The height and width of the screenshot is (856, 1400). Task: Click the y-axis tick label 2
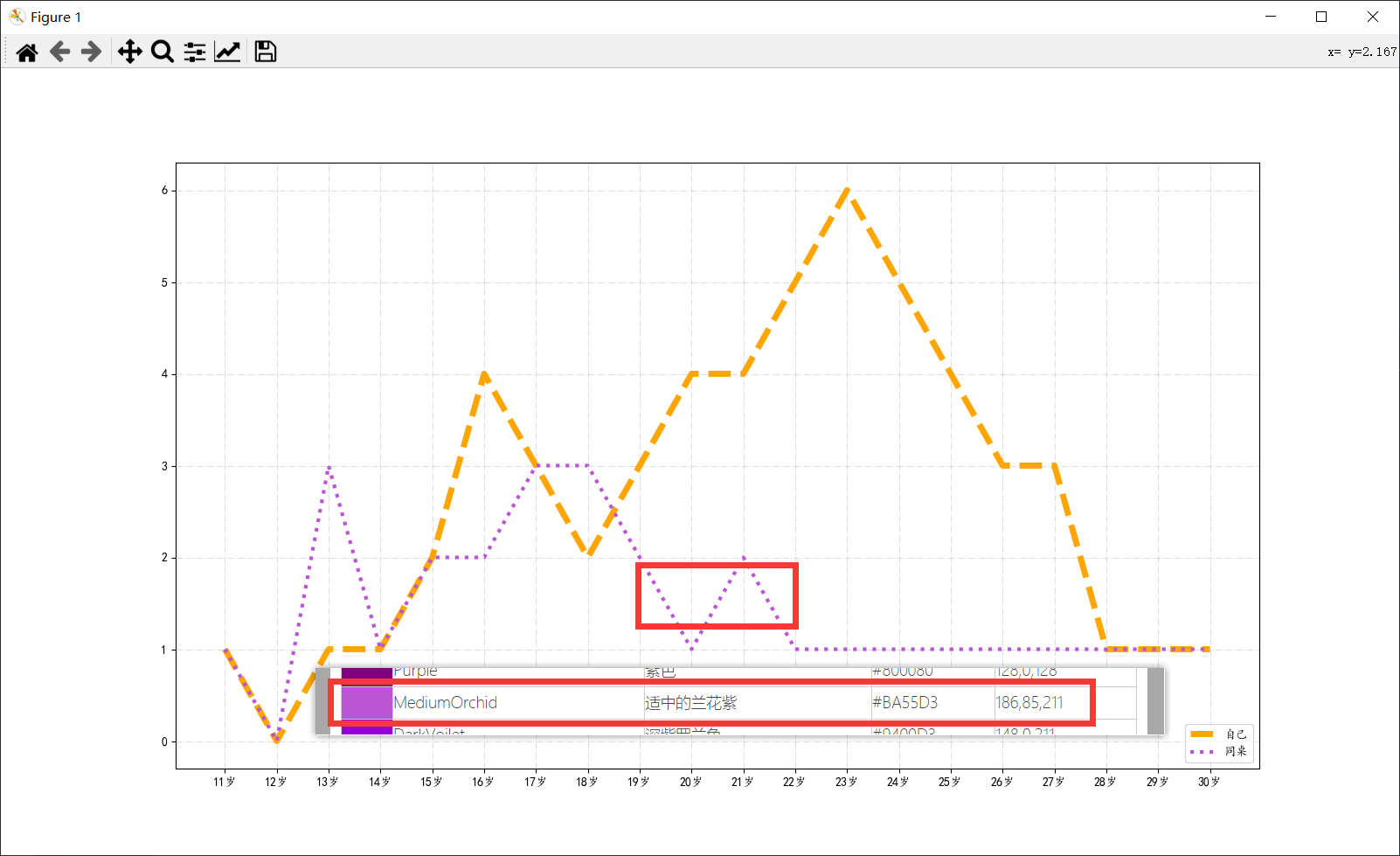coord(164,558)
